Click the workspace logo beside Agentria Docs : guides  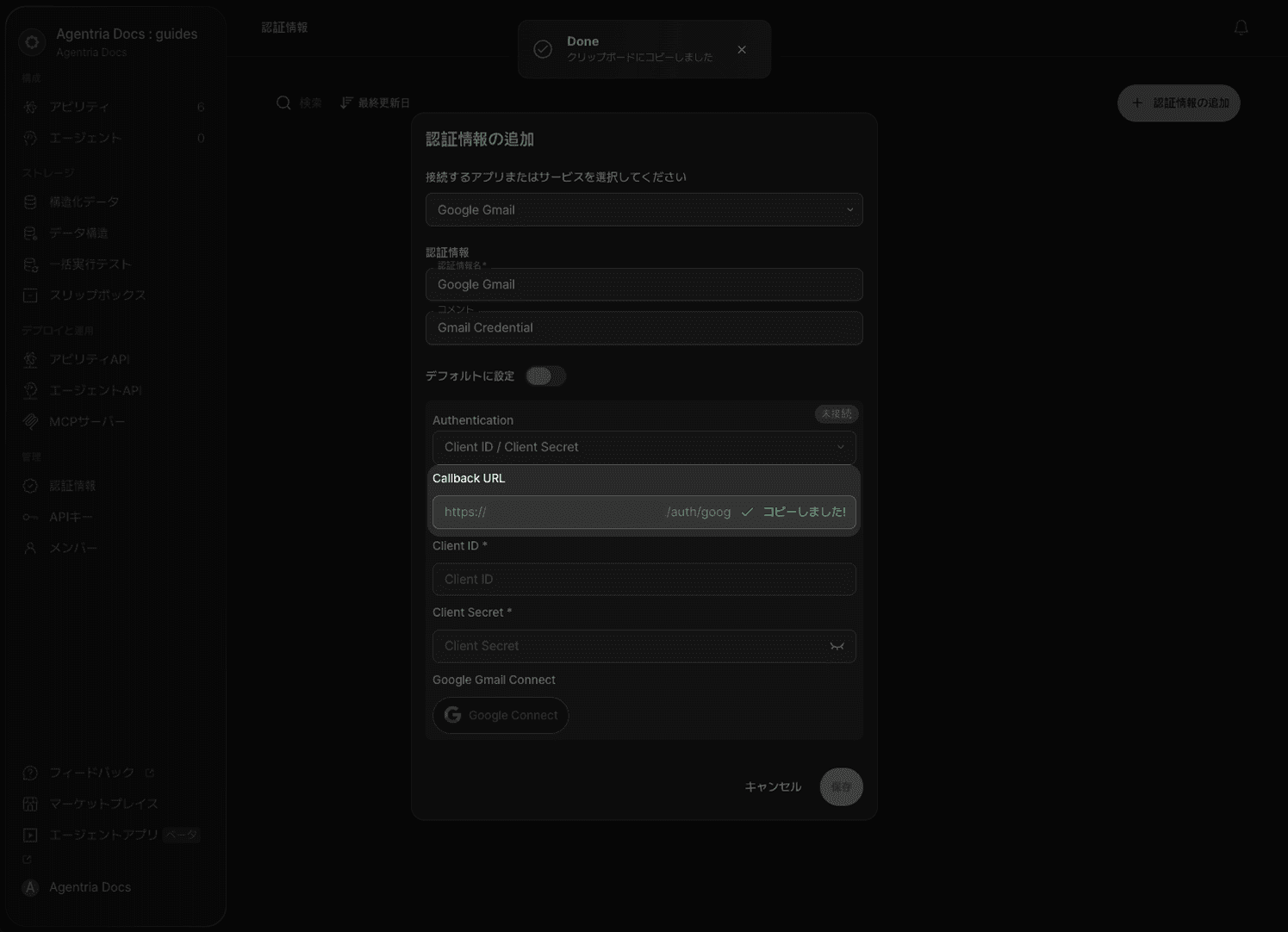click(x=32, y=41)
